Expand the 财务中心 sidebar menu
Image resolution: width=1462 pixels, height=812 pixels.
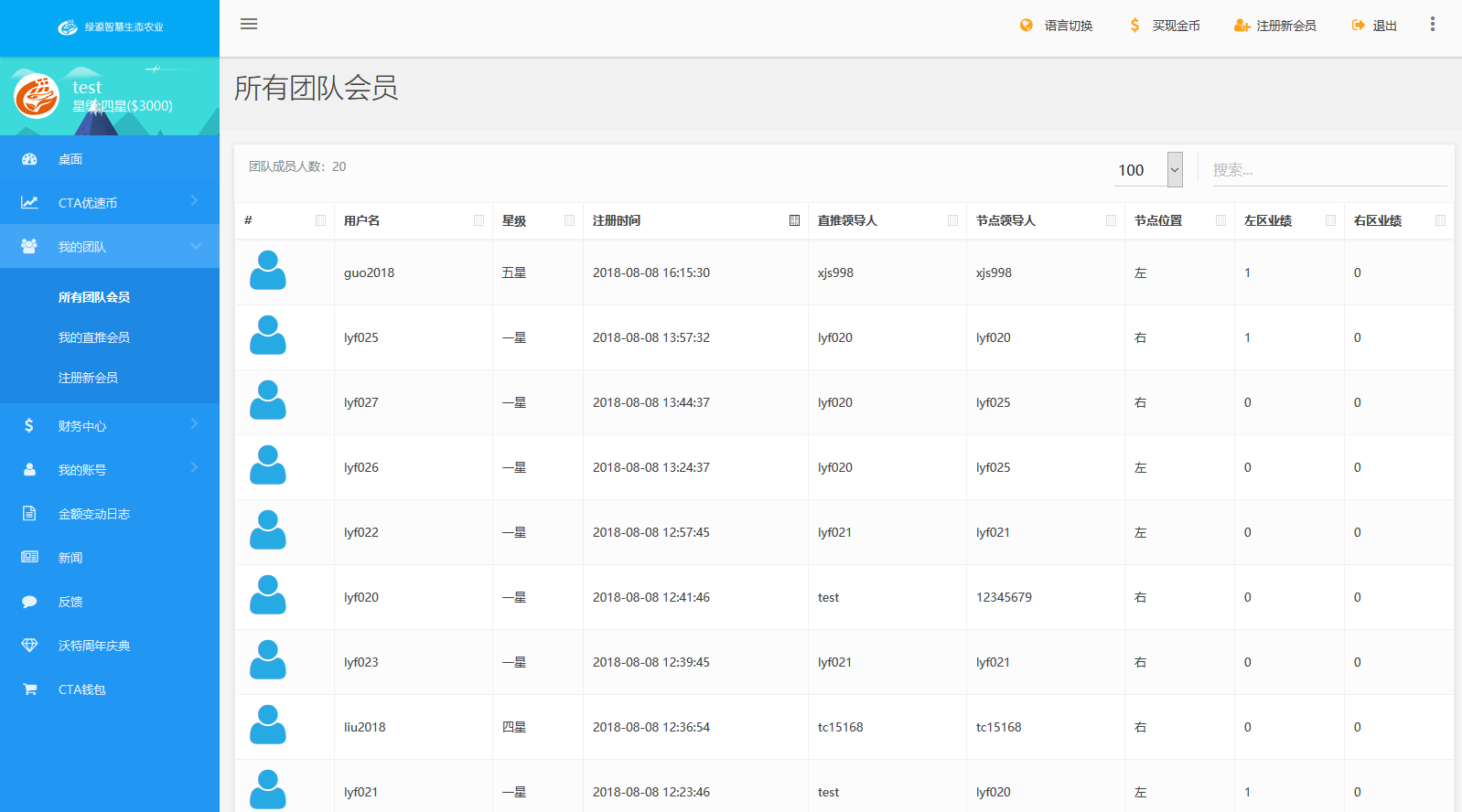point(110,426)
